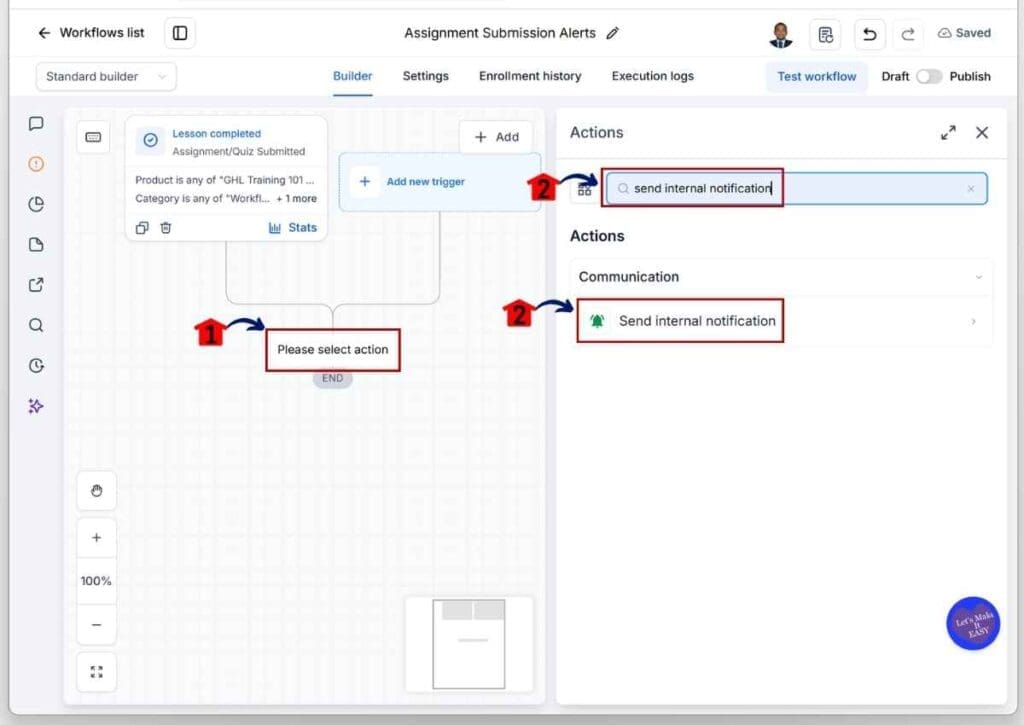1024x725 pixels.
Task: Zoom out with the minus button
Action: [x=97, y=625]
